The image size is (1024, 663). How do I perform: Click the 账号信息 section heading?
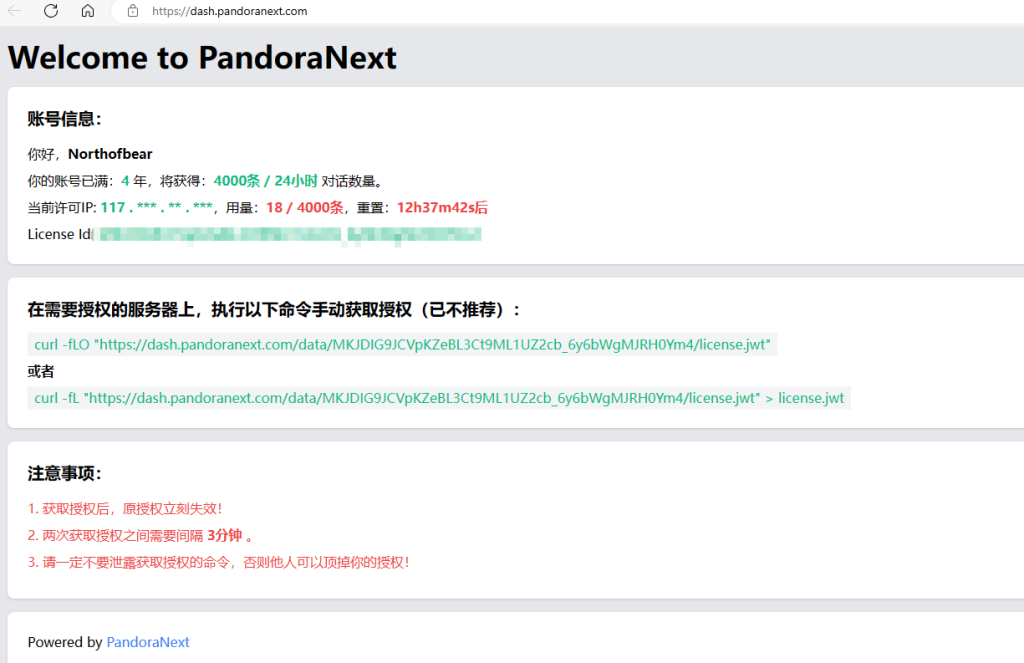[x=65, y=119]
